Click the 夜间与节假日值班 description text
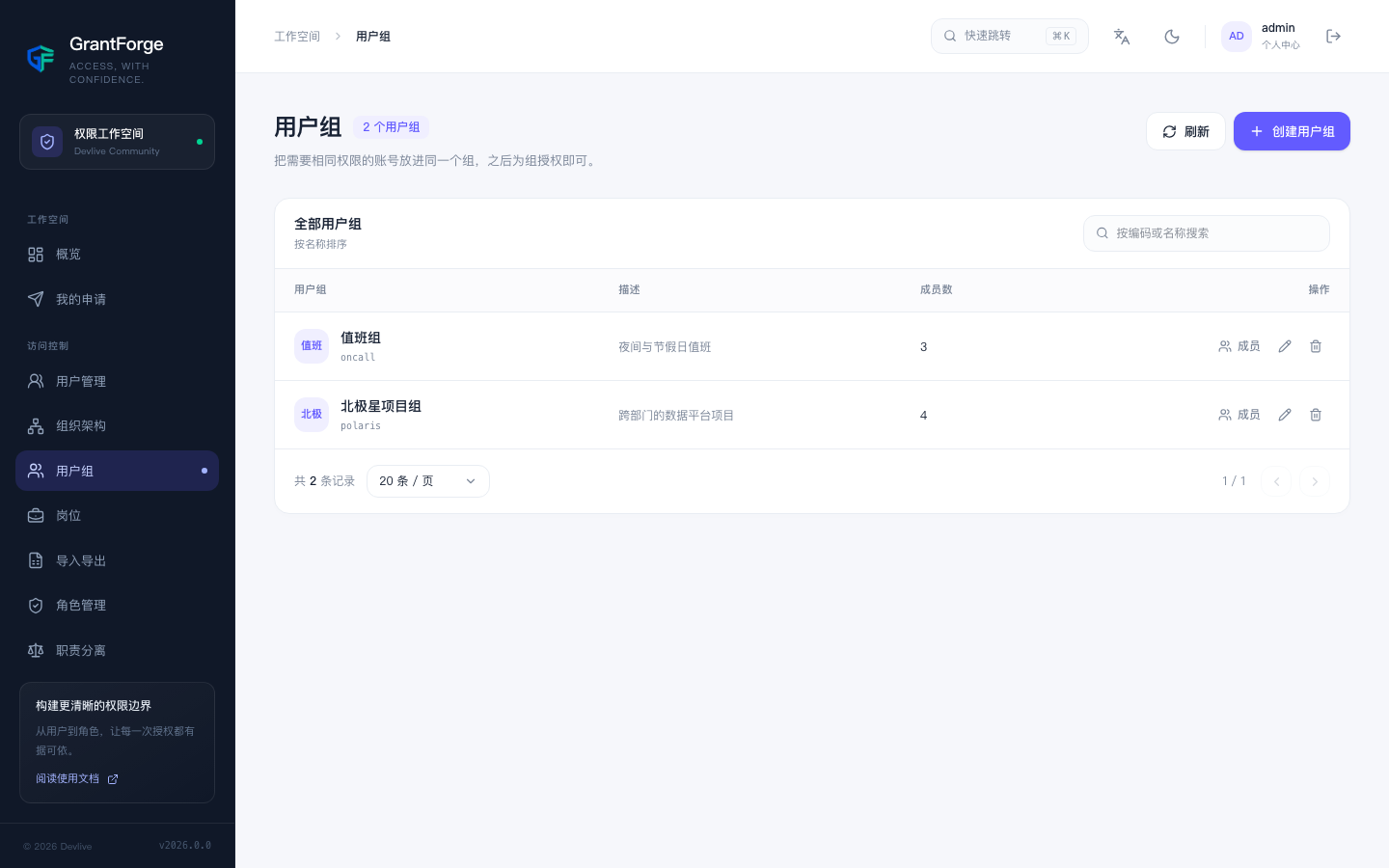The width and height of the screenshot is (1389, 868). coord(665,347)
